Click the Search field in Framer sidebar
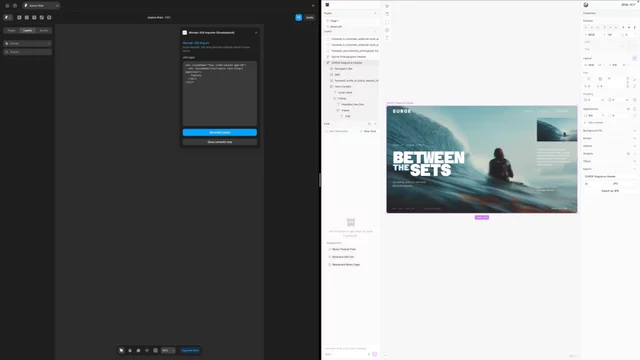This screenshot has height=360, width=640. 28,52
